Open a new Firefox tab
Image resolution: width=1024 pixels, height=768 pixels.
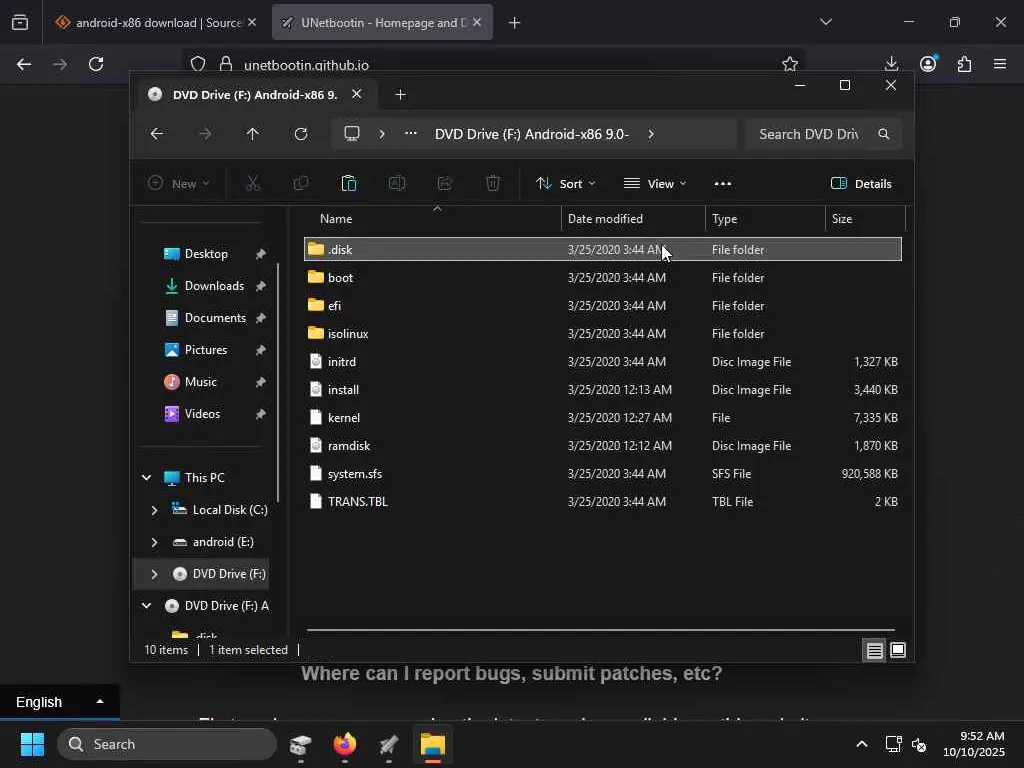coord(514,23)
